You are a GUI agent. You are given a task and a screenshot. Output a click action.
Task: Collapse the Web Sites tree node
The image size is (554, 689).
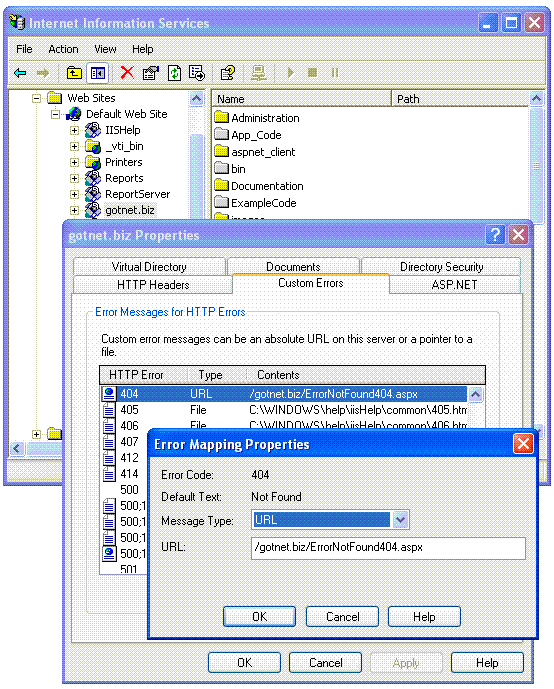(x=36, y=98)
